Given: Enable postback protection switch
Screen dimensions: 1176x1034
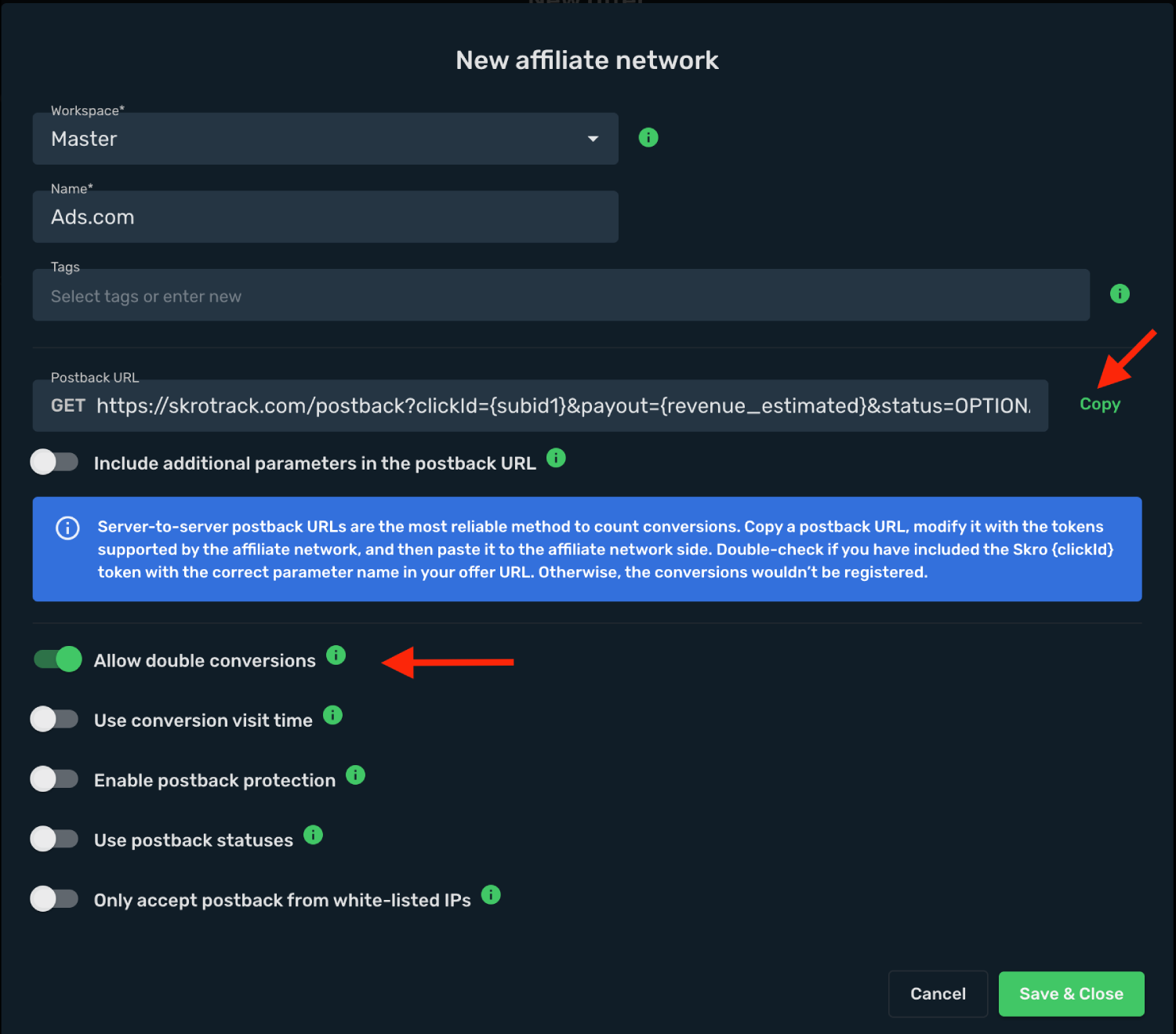Looking at the screenshot, I should [x=54, y=779].
